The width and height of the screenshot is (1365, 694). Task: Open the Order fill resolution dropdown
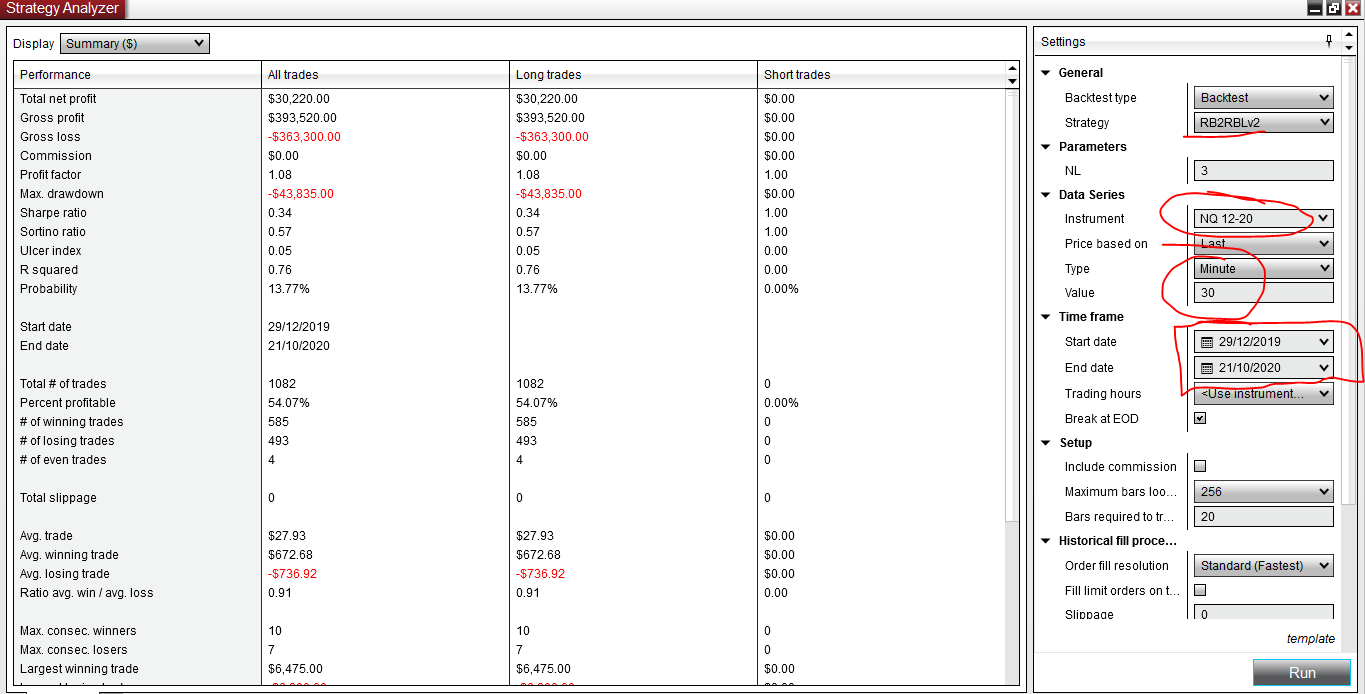coord(1264,566)
